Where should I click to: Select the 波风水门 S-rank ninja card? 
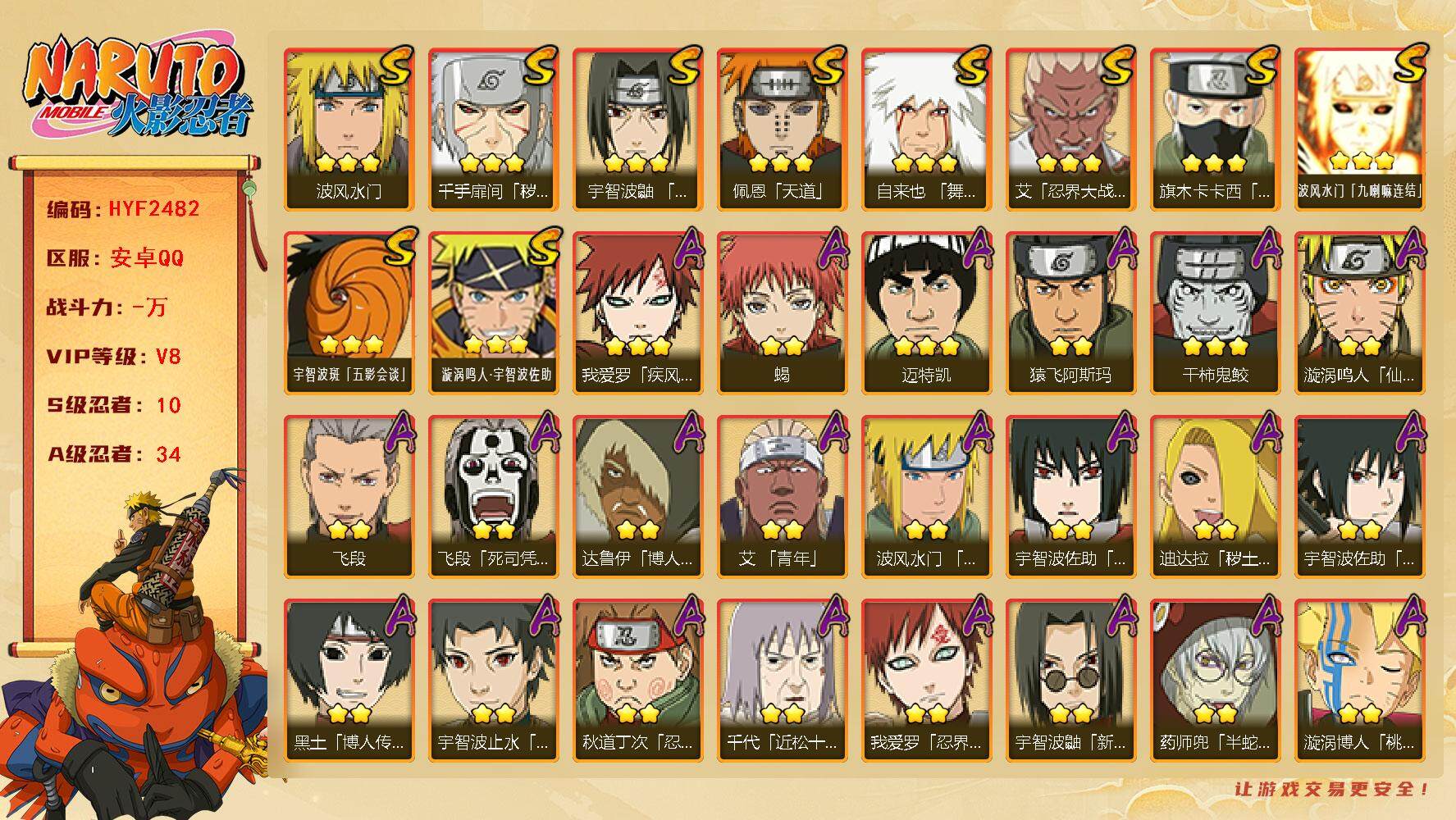pyautogui.click(x=349, y=130)
